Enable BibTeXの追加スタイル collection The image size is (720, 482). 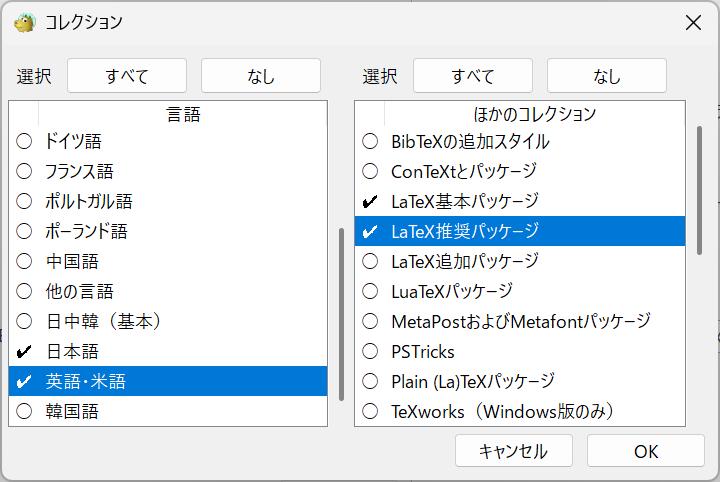coord(370,142)
